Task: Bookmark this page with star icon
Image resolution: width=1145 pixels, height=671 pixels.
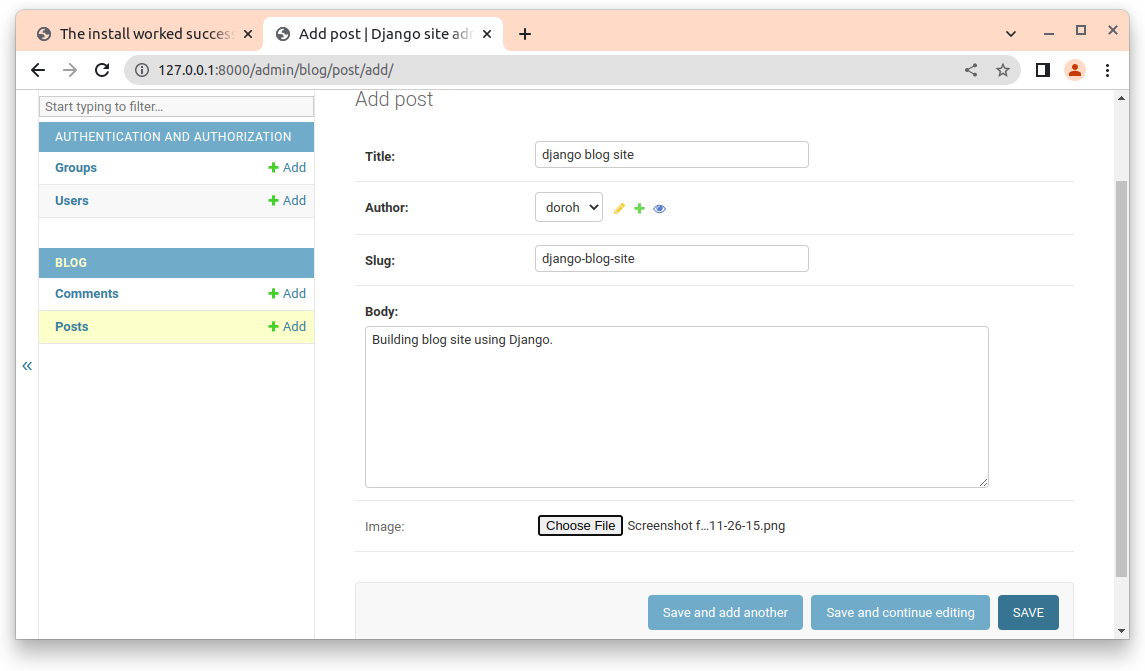Action: pos(1002,70)
